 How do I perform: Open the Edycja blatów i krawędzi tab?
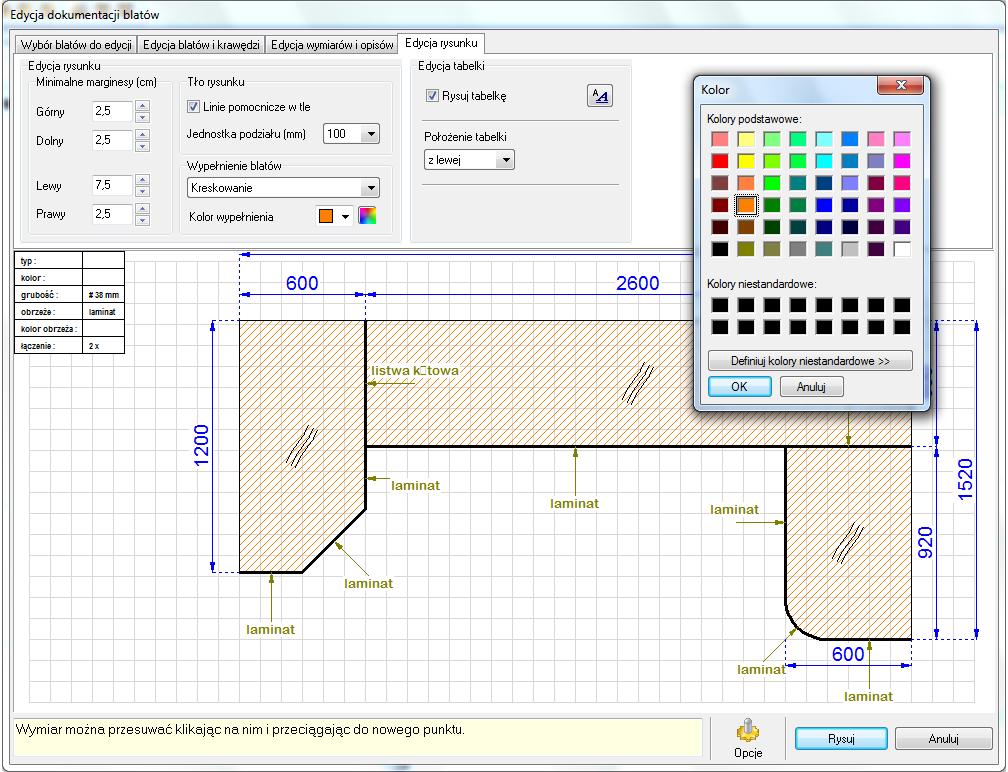(201, 45)
